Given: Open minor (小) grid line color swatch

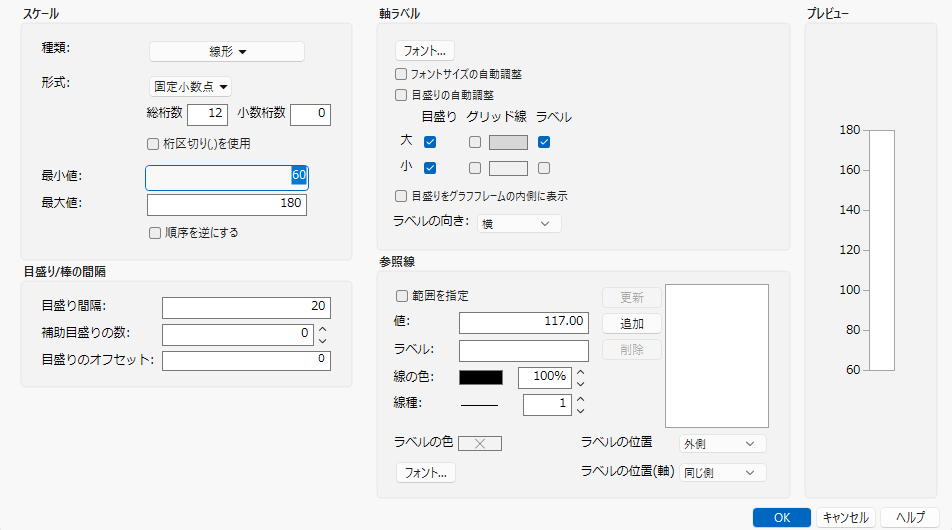Looking at the screenshot, I should [x=508, y=168].
